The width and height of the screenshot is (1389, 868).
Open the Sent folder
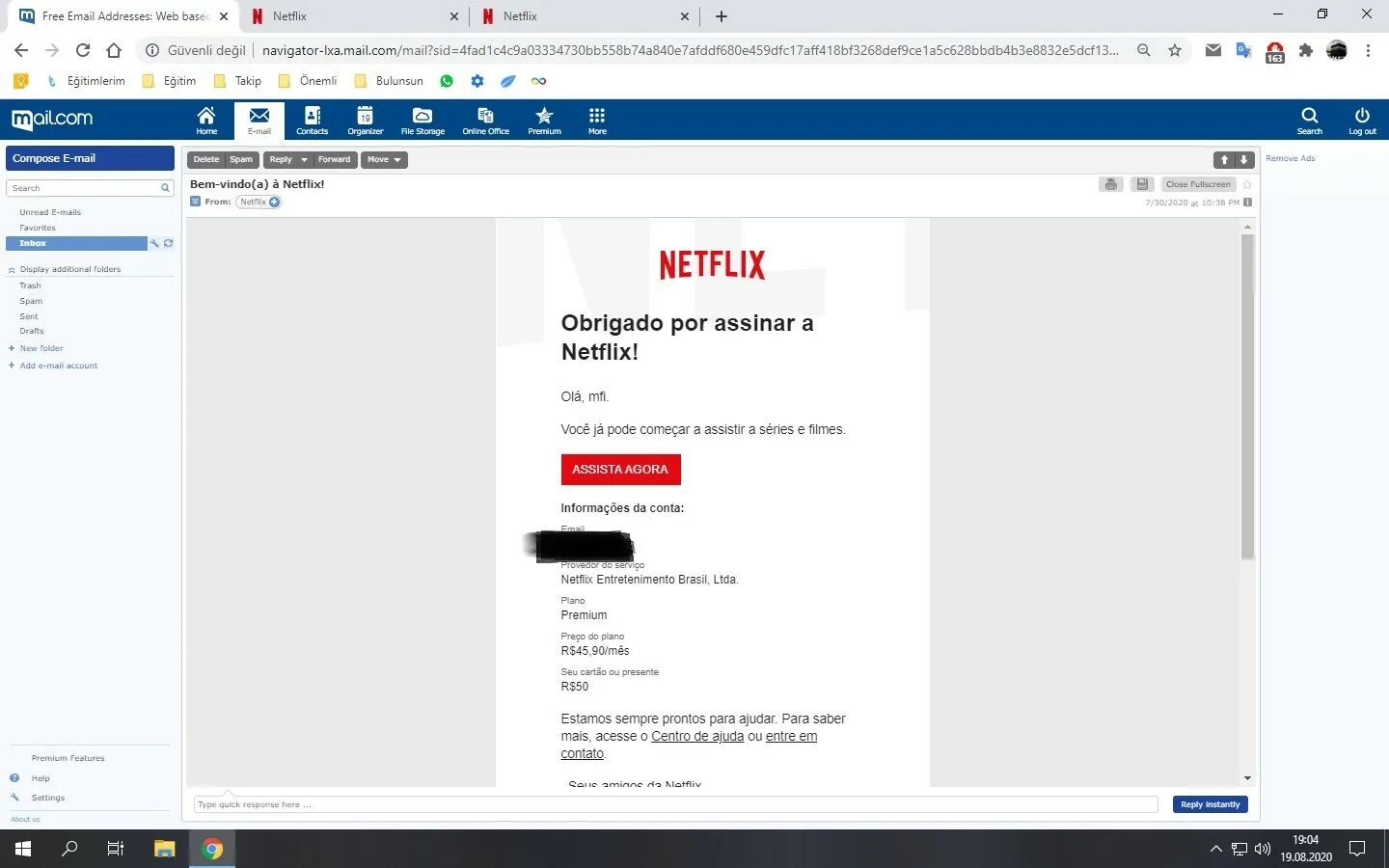coord(29,316)
